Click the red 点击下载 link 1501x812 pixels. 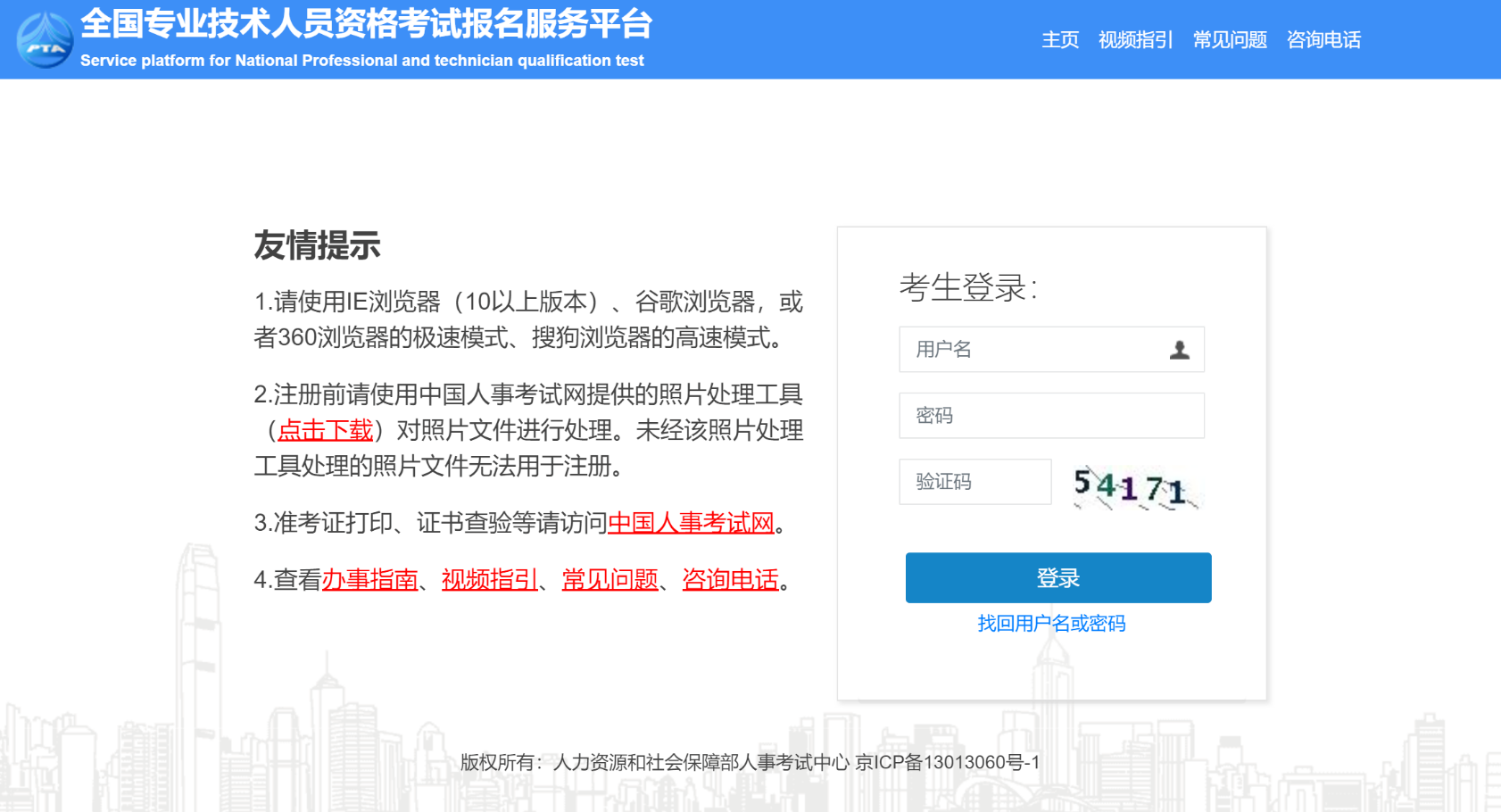[x=325, y=431]
